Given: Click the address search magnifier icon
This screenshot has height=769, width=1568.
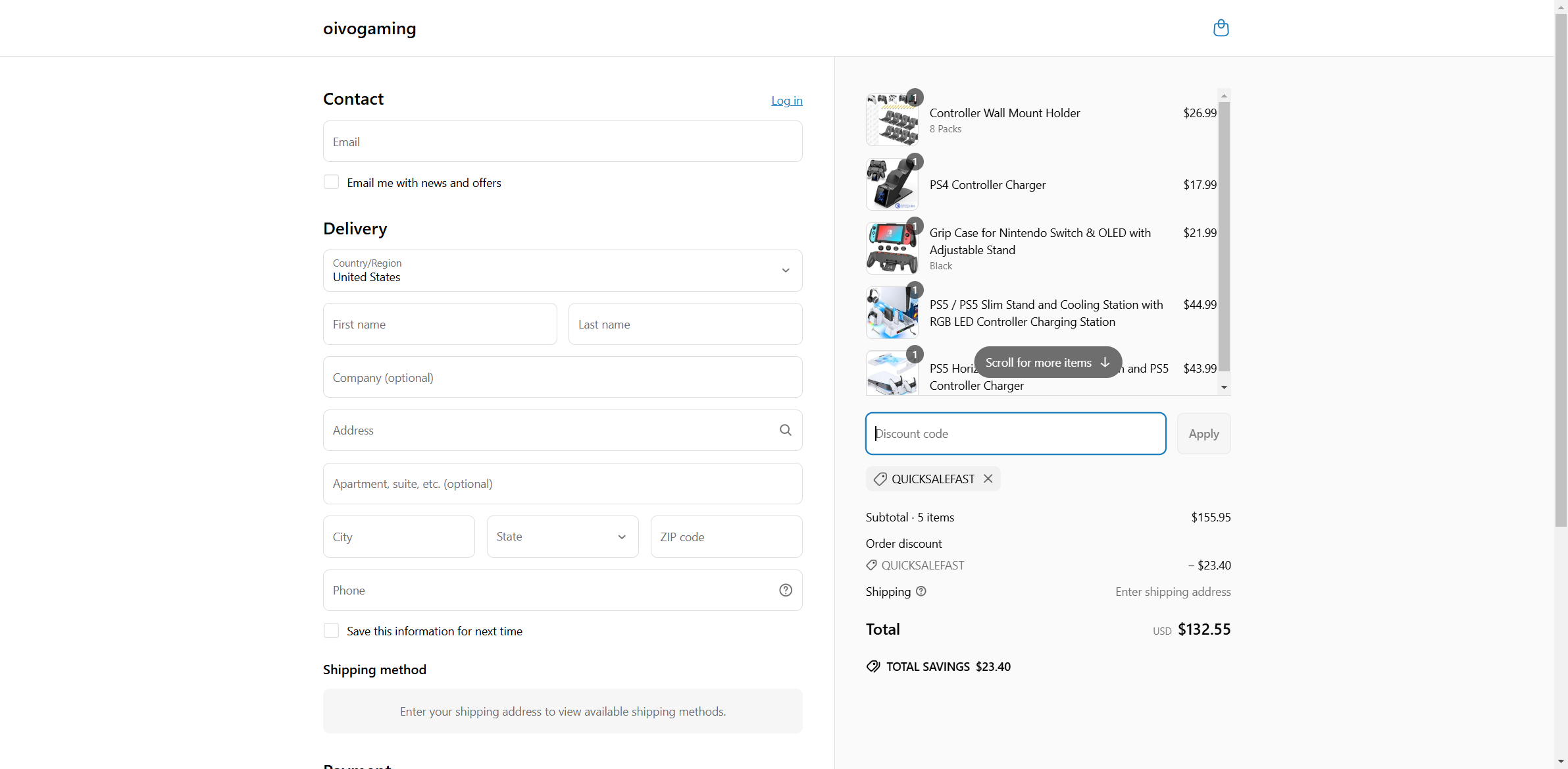Looking at the screenshot, I should point(785,430).
